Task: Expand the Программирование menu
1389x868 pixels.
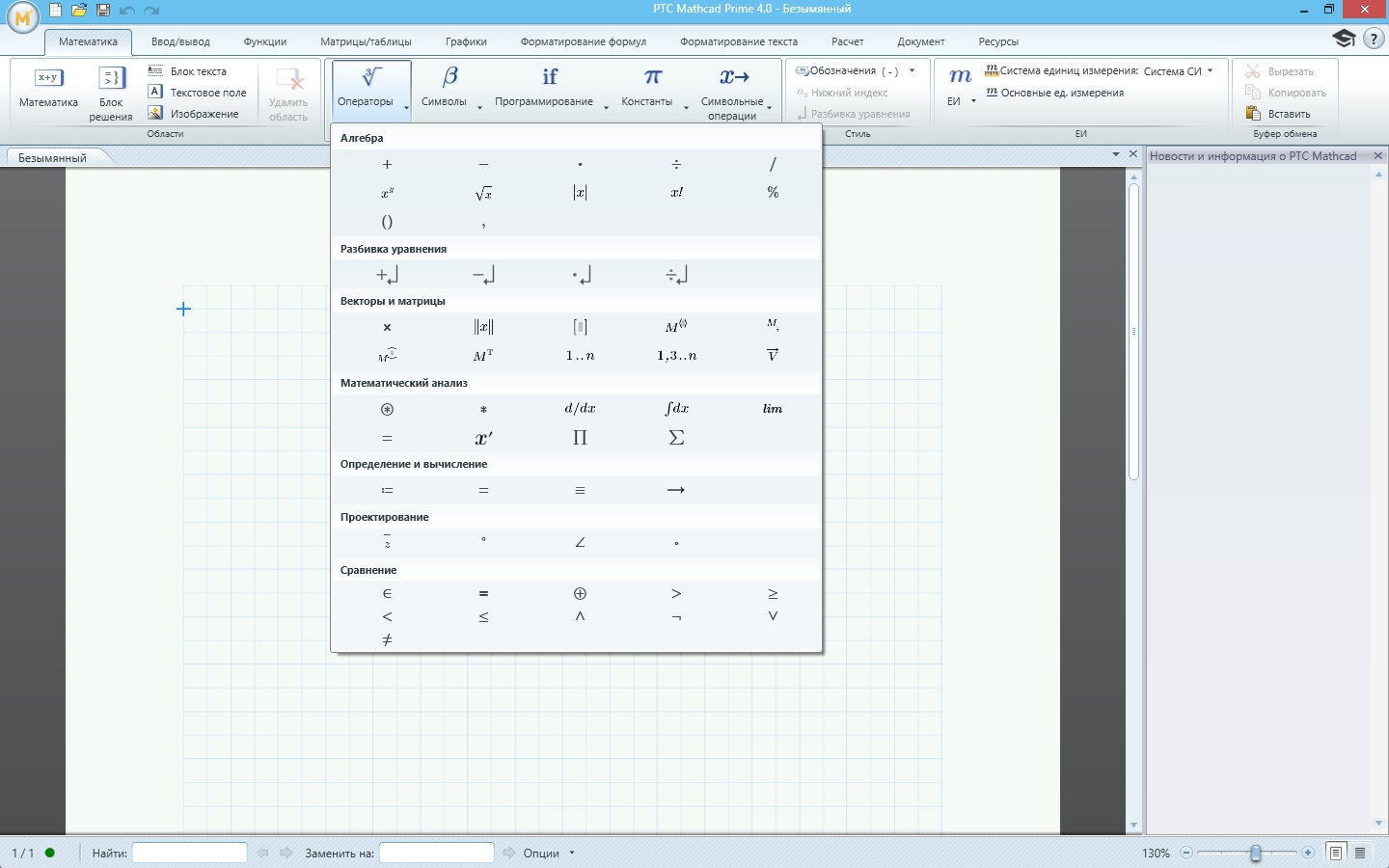Action: [551, 91]
